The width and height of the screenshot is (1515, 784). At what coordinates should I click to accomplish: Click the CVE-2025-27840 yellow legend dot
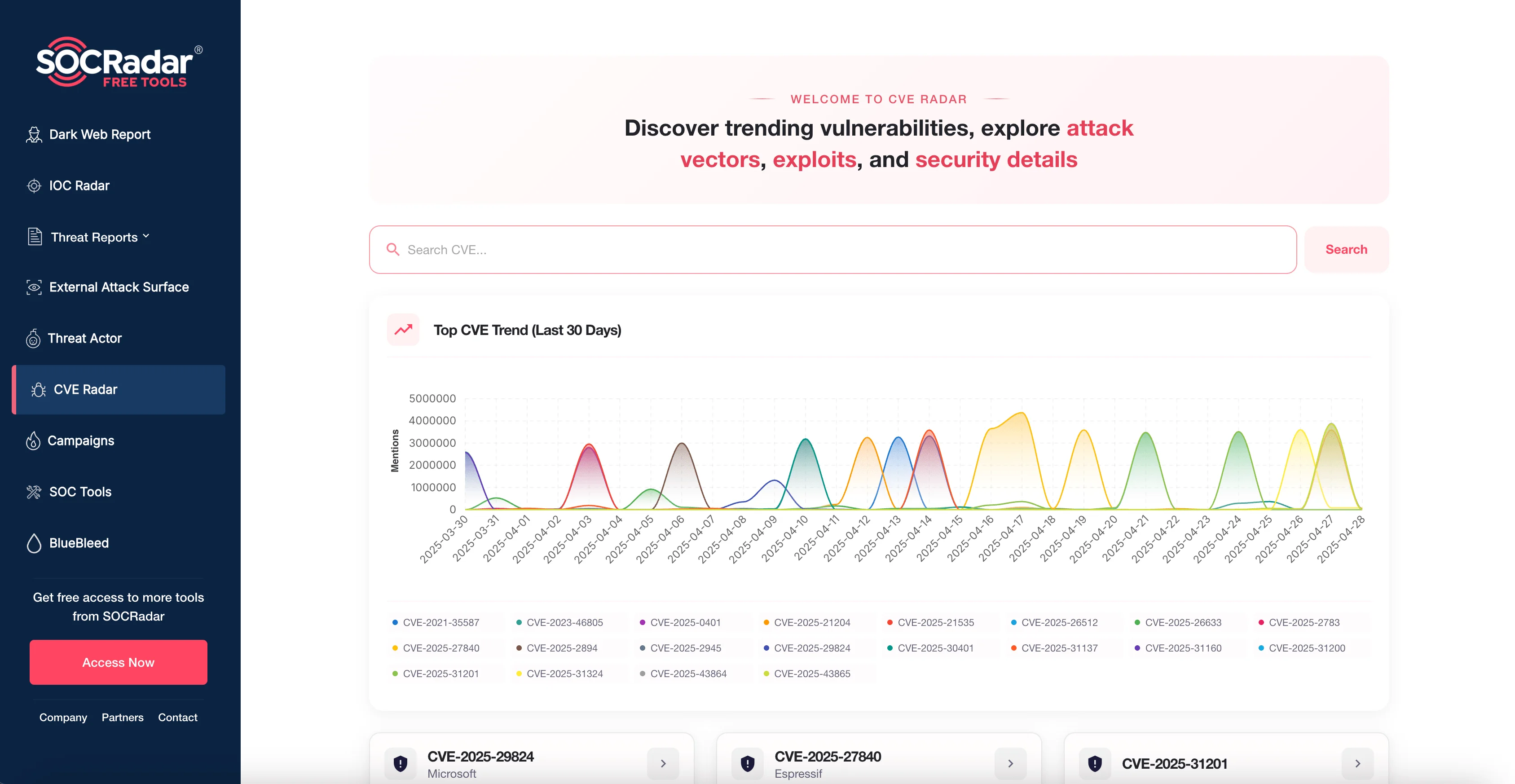[395, 648]
